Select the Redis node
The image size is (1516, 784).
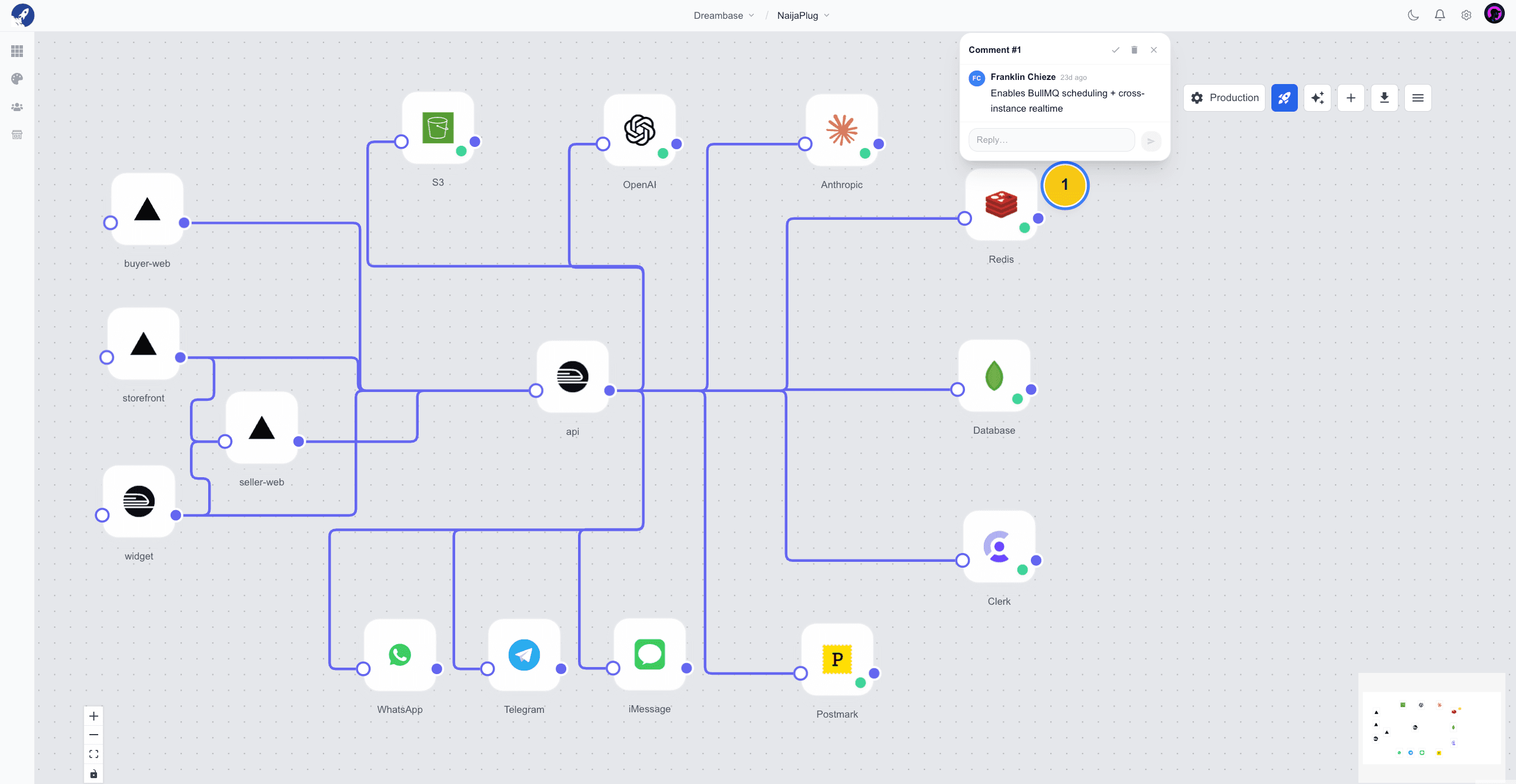coord(1001,205)
